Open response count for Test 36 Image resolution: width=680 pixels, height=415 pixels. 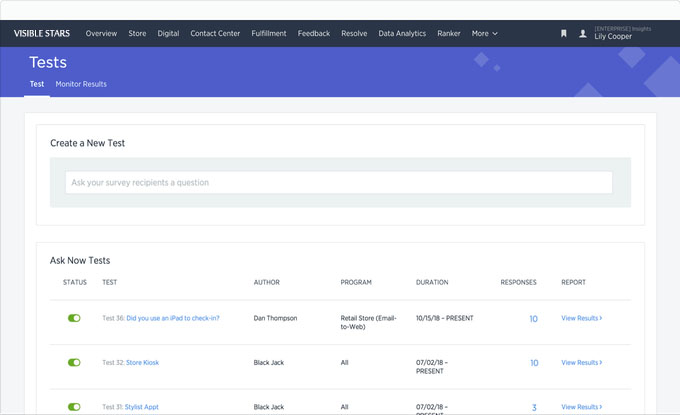[x=533, y=318]
